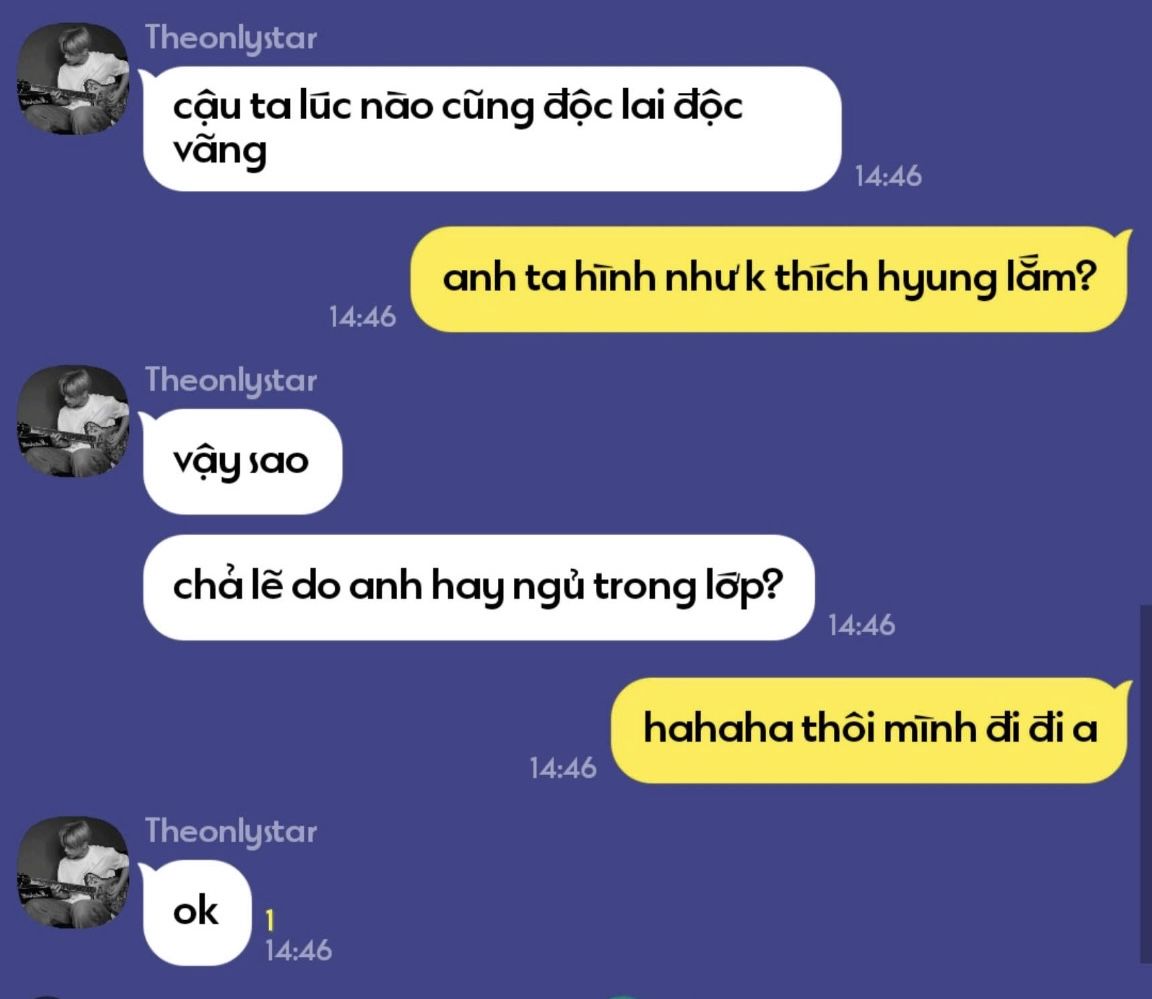Tap Theonlystar's avatar next to 'vậy sao'
The width and height of the screenshot is (1152, 999).
[x=73, y=421]
